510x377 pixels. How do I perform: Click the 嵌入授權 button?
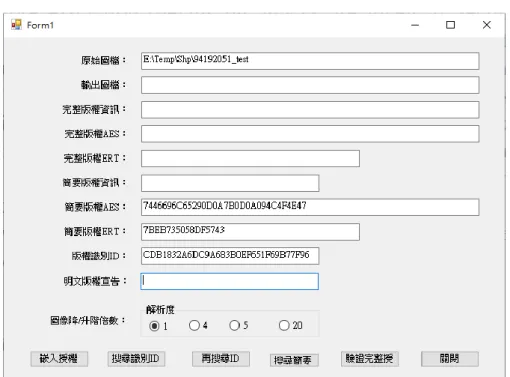[59, 359]
